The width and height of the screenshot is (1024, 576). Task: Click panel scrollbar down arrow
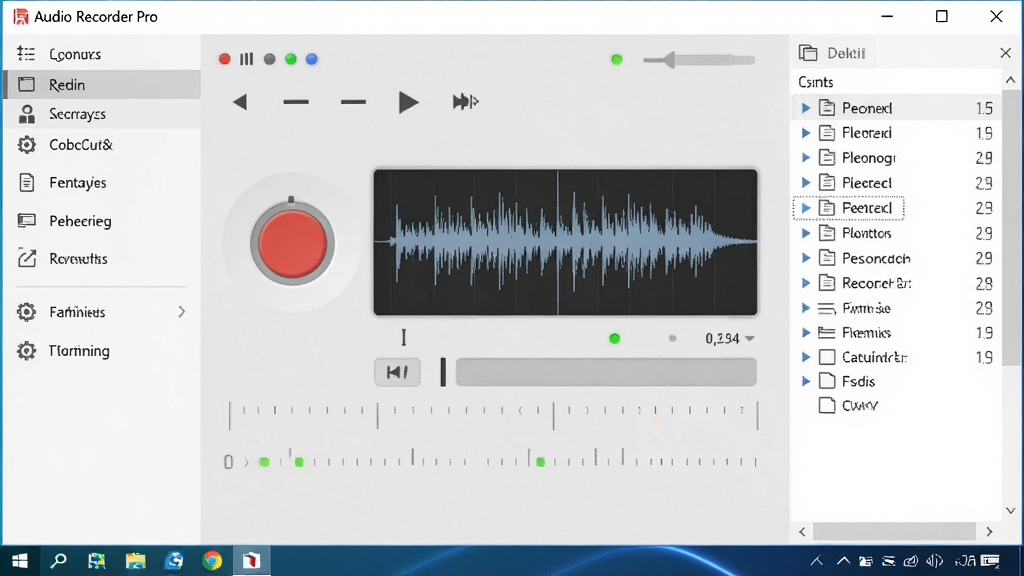(x=1011, y=511)
